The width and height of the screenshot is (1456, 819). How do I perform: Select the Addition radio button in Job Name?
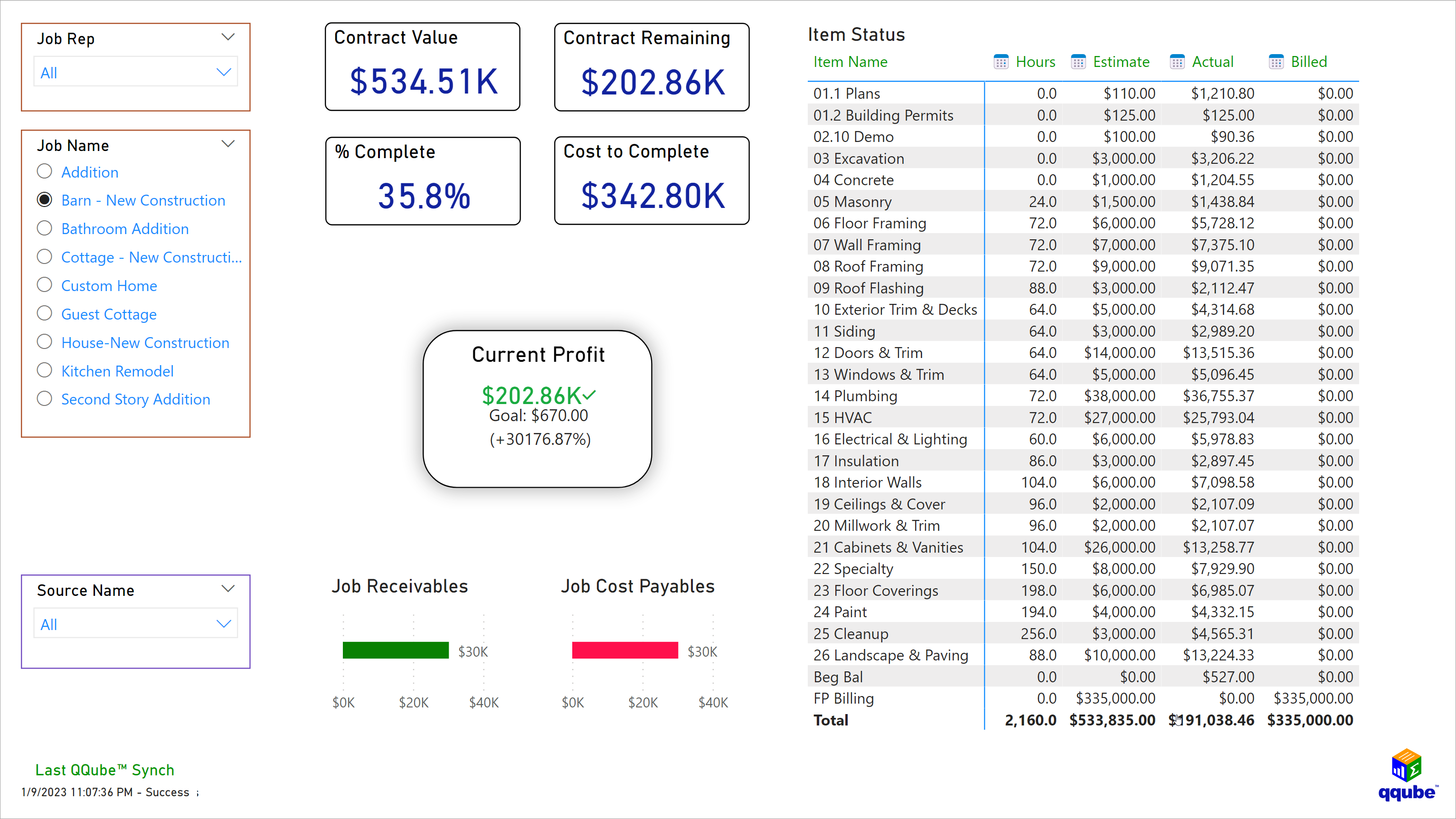(44, 172)
